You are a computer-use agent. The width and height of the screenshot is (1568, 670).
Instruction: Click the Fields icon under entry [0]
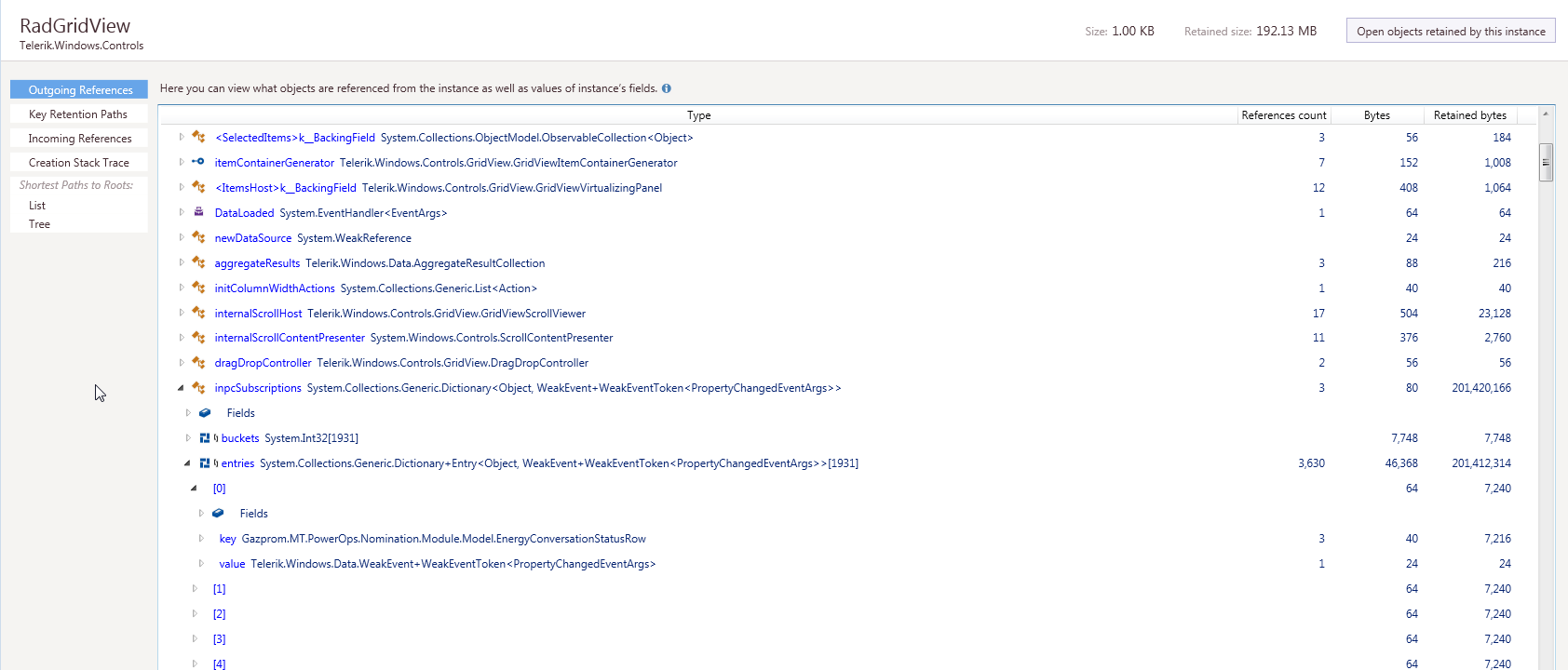(x=218, y=513)
